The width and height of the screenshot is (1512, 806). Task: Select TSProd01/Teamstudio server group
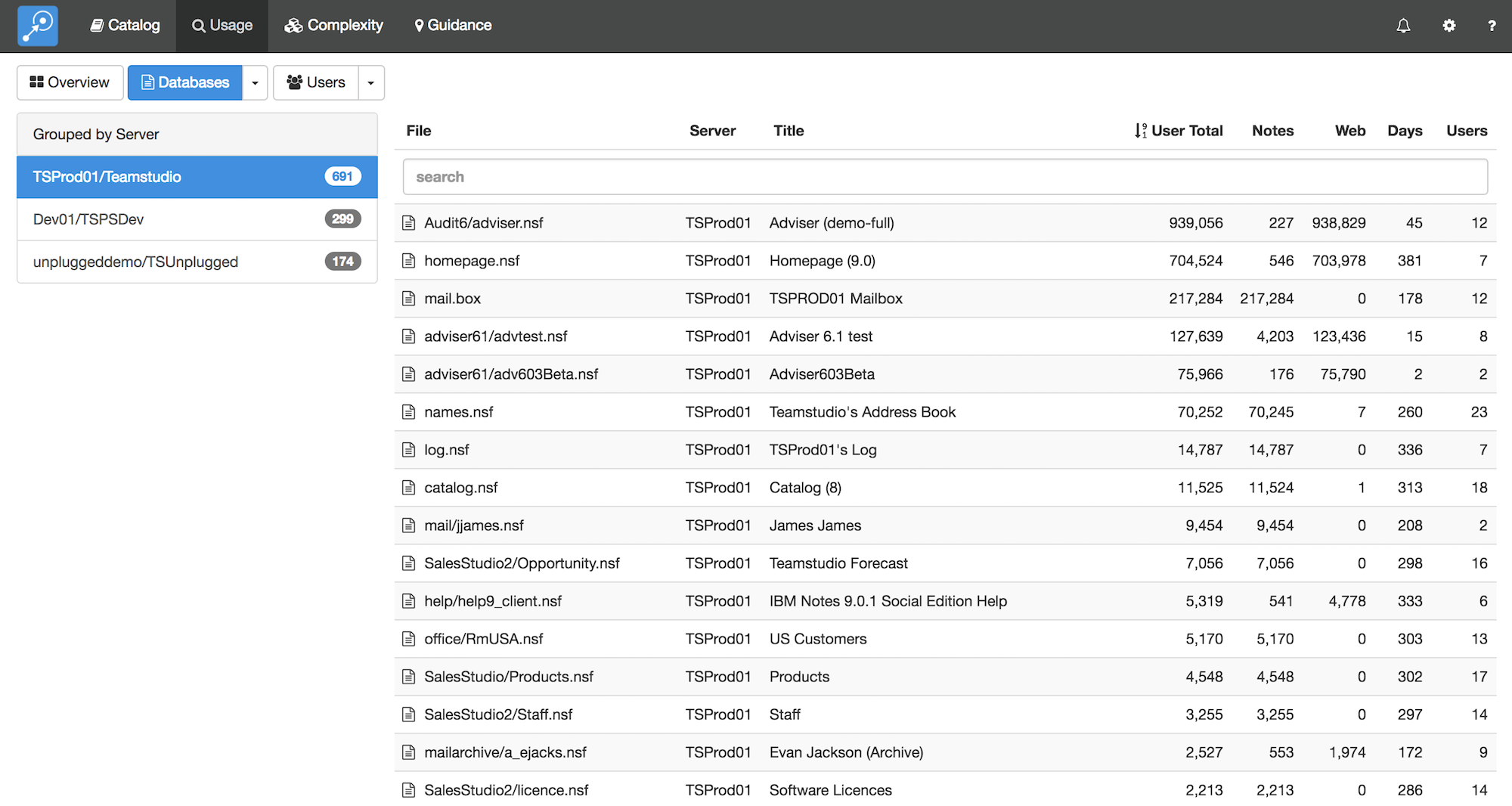click(x=197, y=177)
